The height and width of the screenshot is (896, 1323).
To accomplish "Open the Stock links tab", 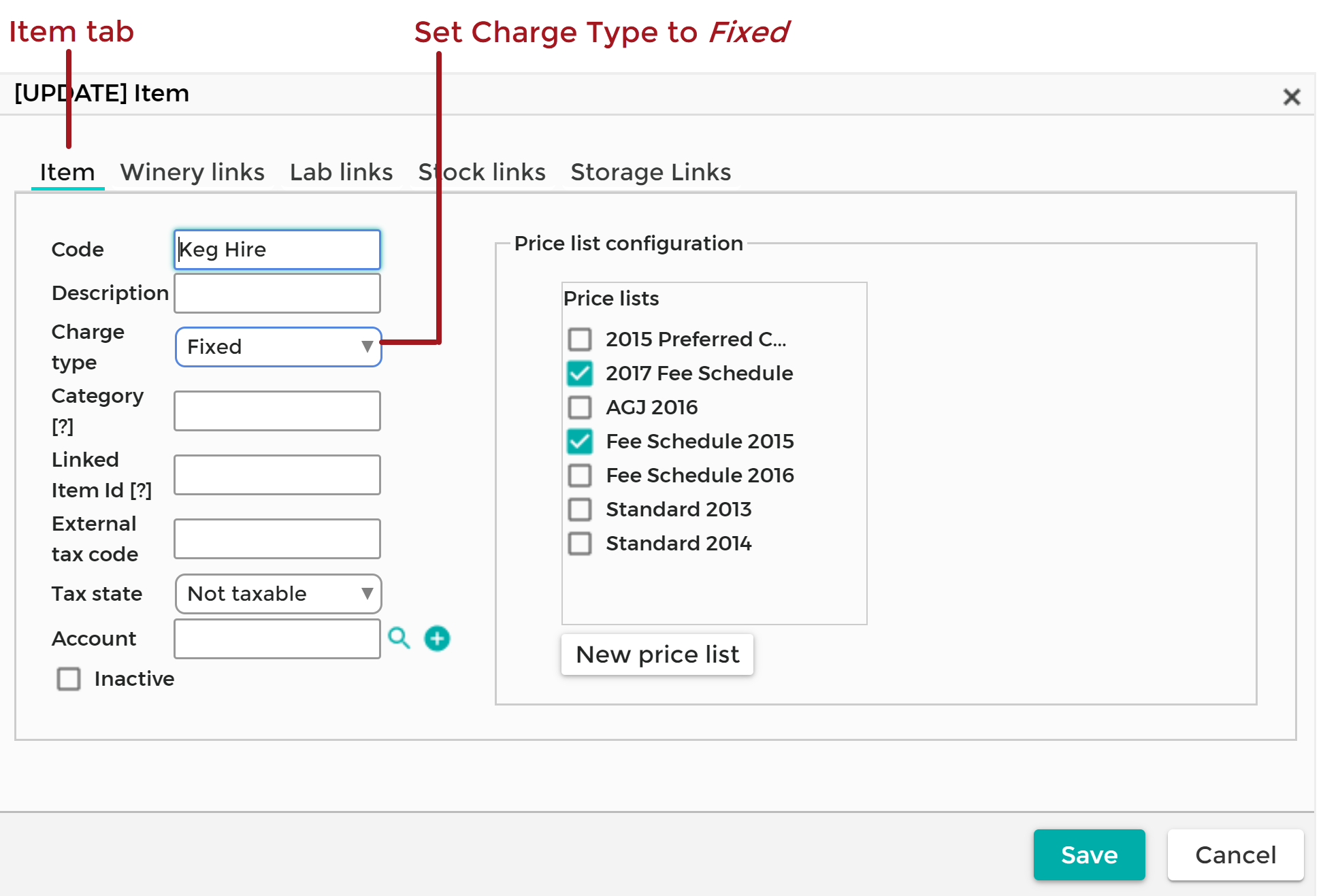I will pyautogui.click(x=482, y=172).
